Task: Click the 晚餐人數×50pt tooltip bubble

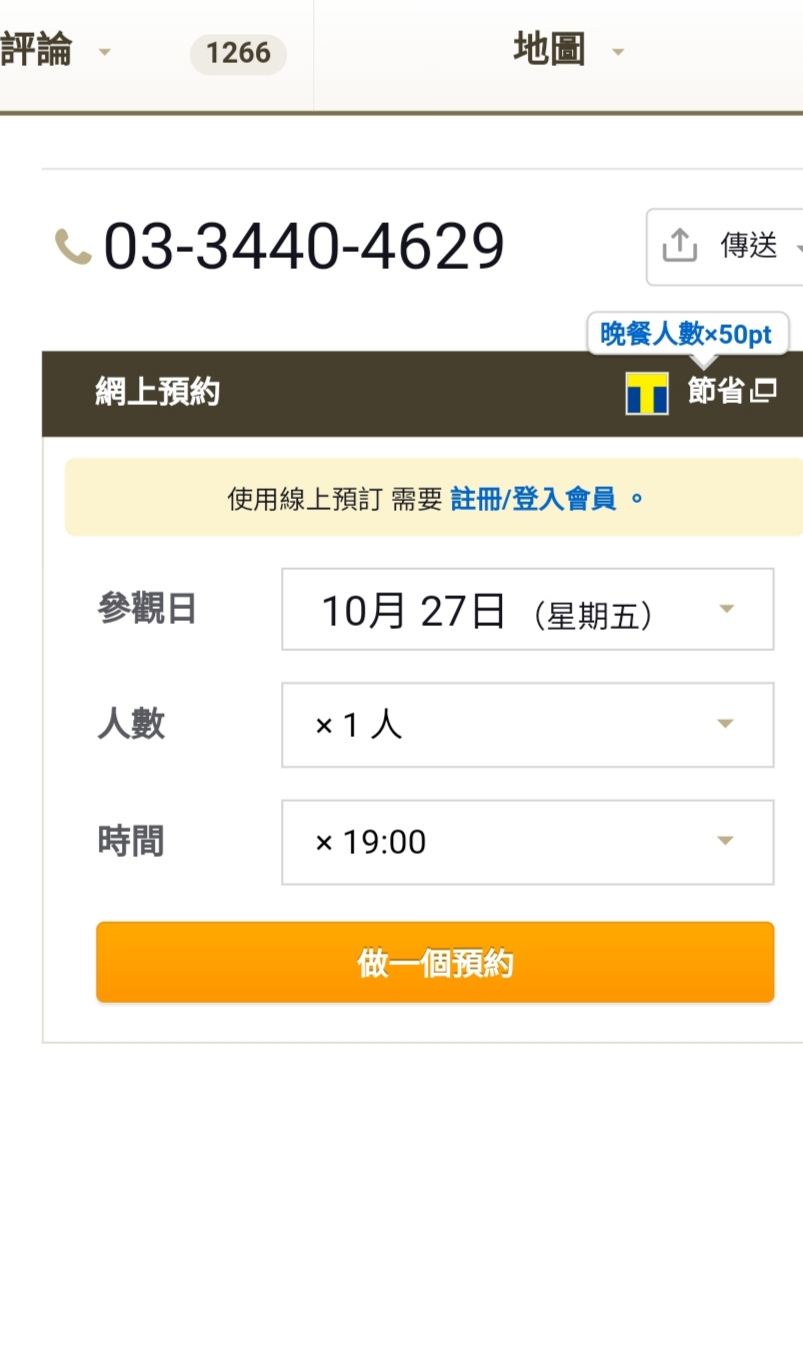Action: coord(687,334)
